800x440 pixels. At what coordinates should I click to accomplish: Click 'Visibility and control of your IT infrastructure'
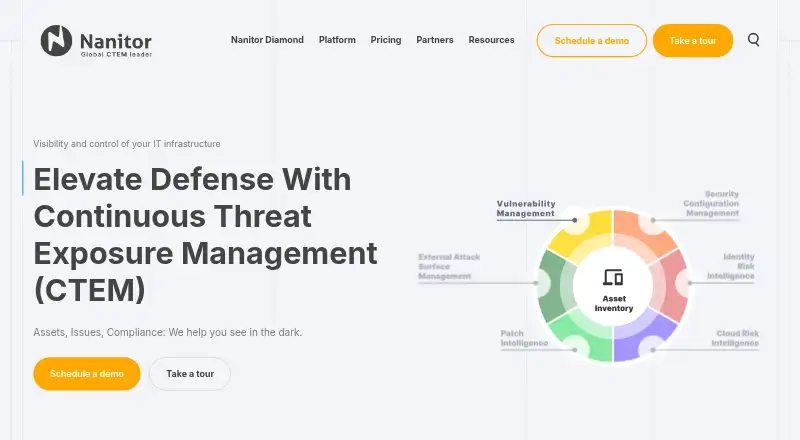(x=127, y=144)
